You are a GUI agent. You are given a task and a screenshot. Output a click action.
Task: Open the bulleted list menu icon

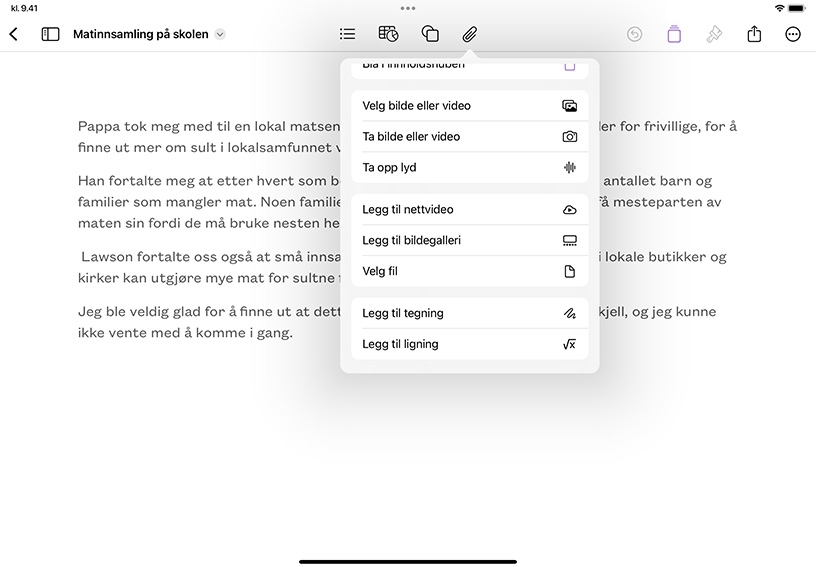pos(348,34)
